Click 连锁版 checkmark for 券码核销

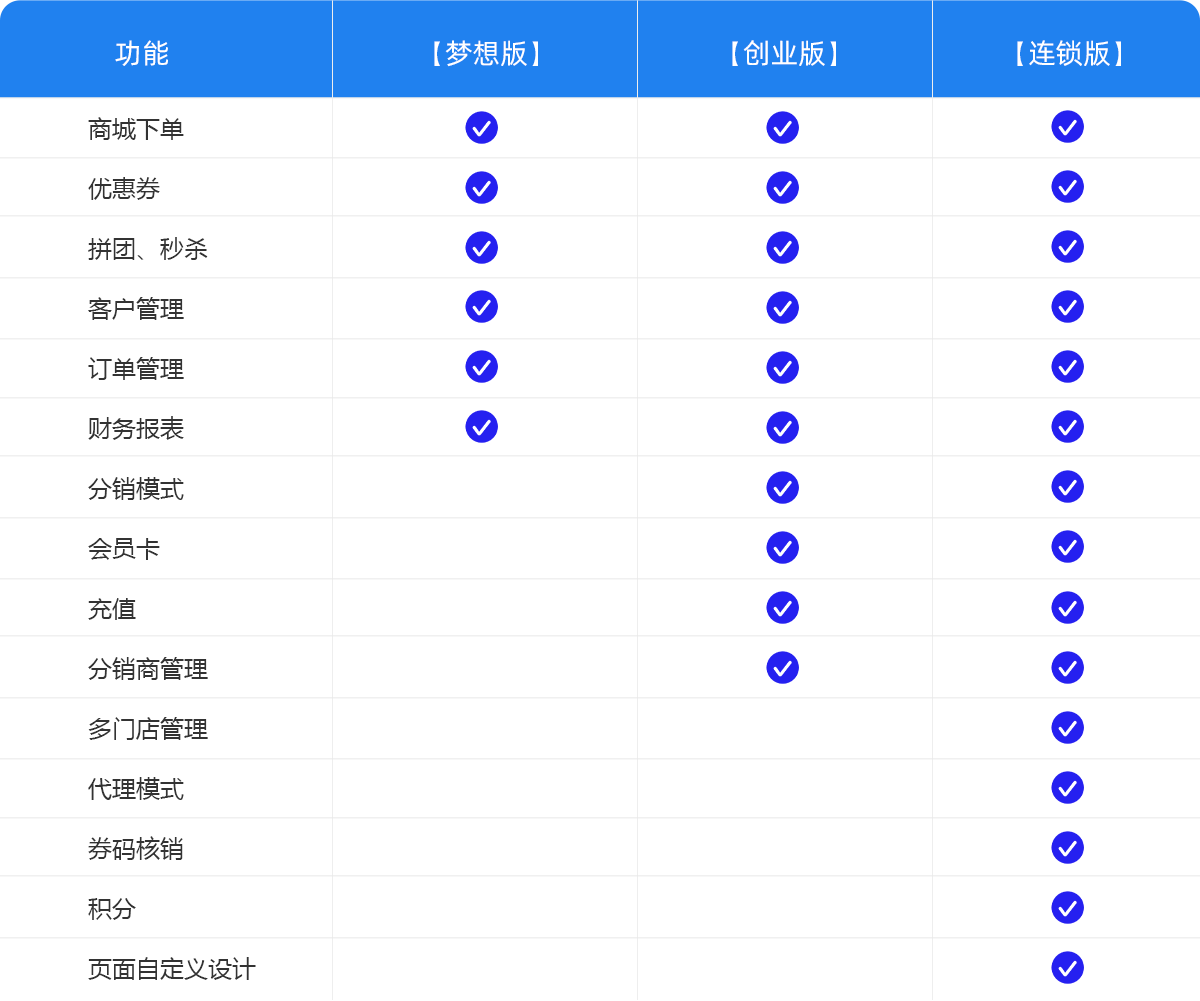(x=1067, y=848)
